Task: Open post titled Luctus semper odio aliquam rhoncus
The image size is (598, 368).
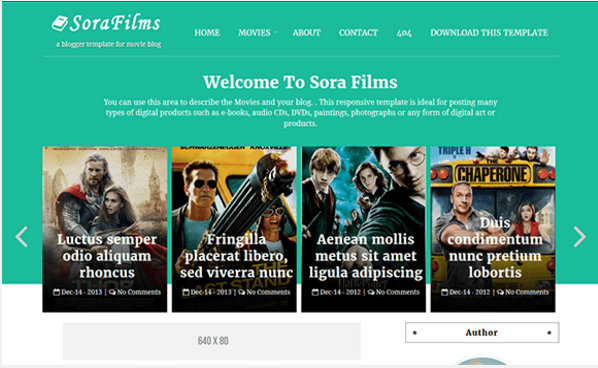Action: 107,256
